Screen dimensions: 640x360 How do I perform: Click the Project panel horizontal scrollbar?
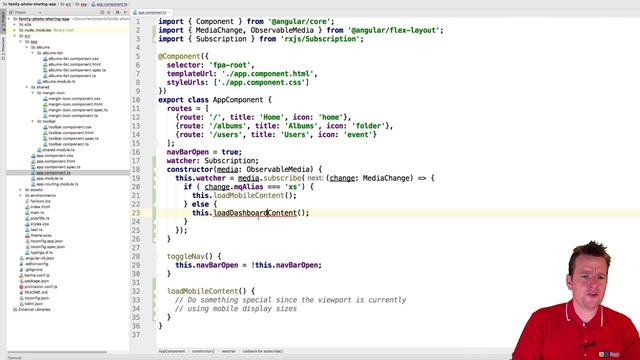[58, 352]
